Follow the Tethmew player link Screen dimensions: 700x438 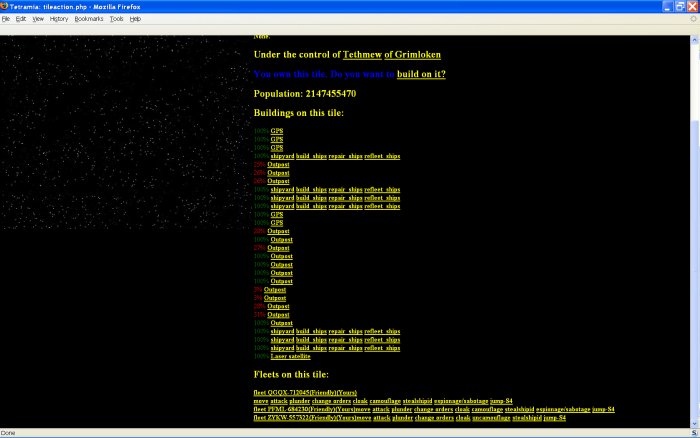(362, 54)
